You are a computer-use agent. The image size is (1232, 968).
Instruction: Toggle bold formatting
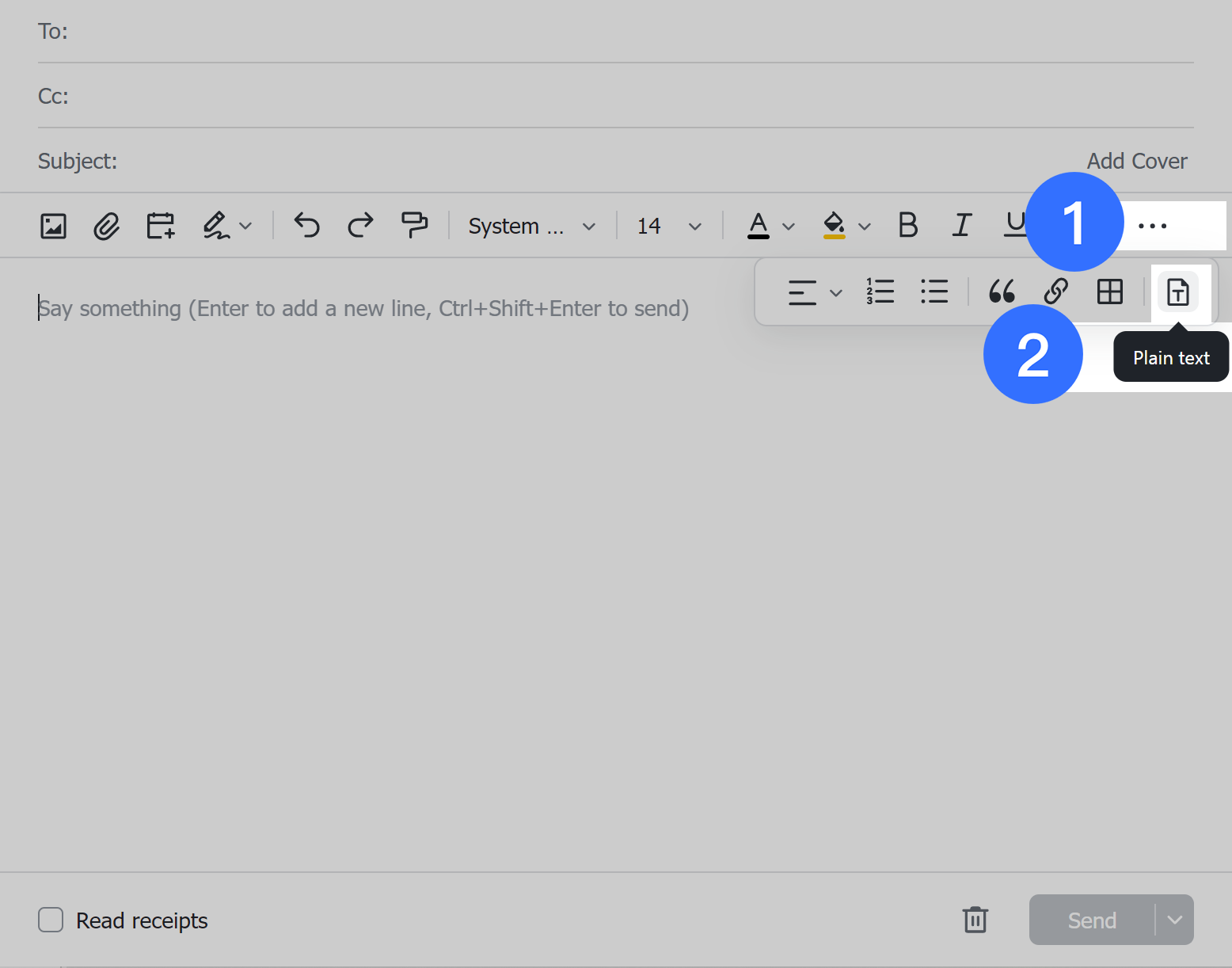907,226
